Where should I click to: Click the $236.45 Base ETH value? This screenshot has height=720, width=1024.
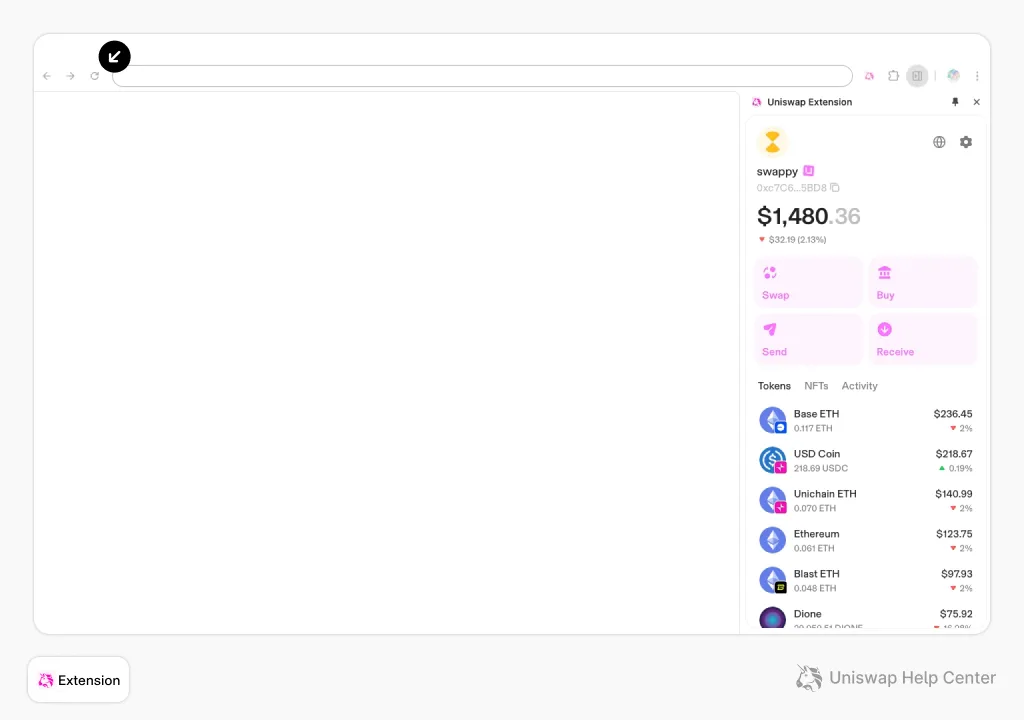click(x=953, y=414)
